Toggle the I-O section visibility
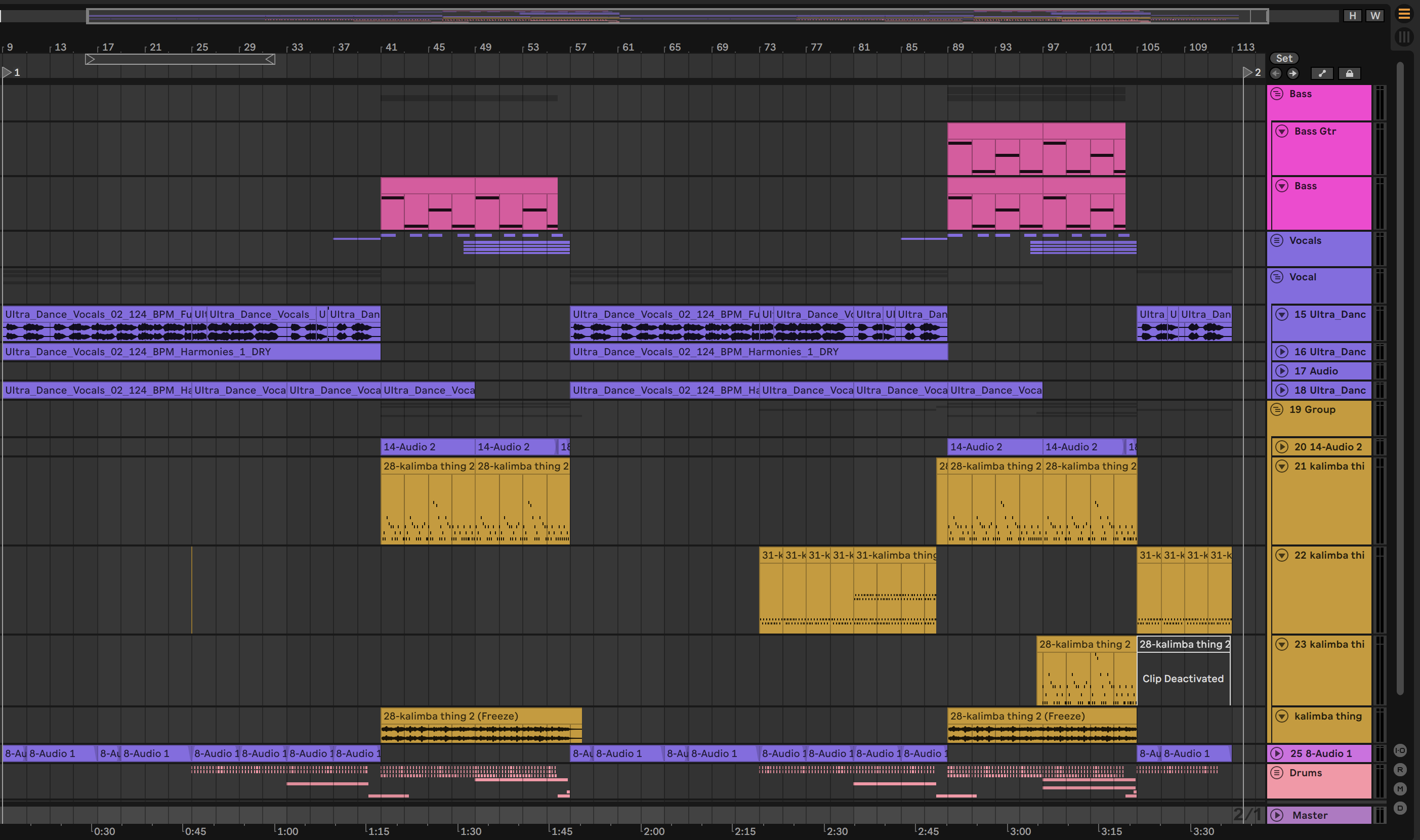The height and width of the screenshot is (840, 1420). click(x=1400, y=750)
